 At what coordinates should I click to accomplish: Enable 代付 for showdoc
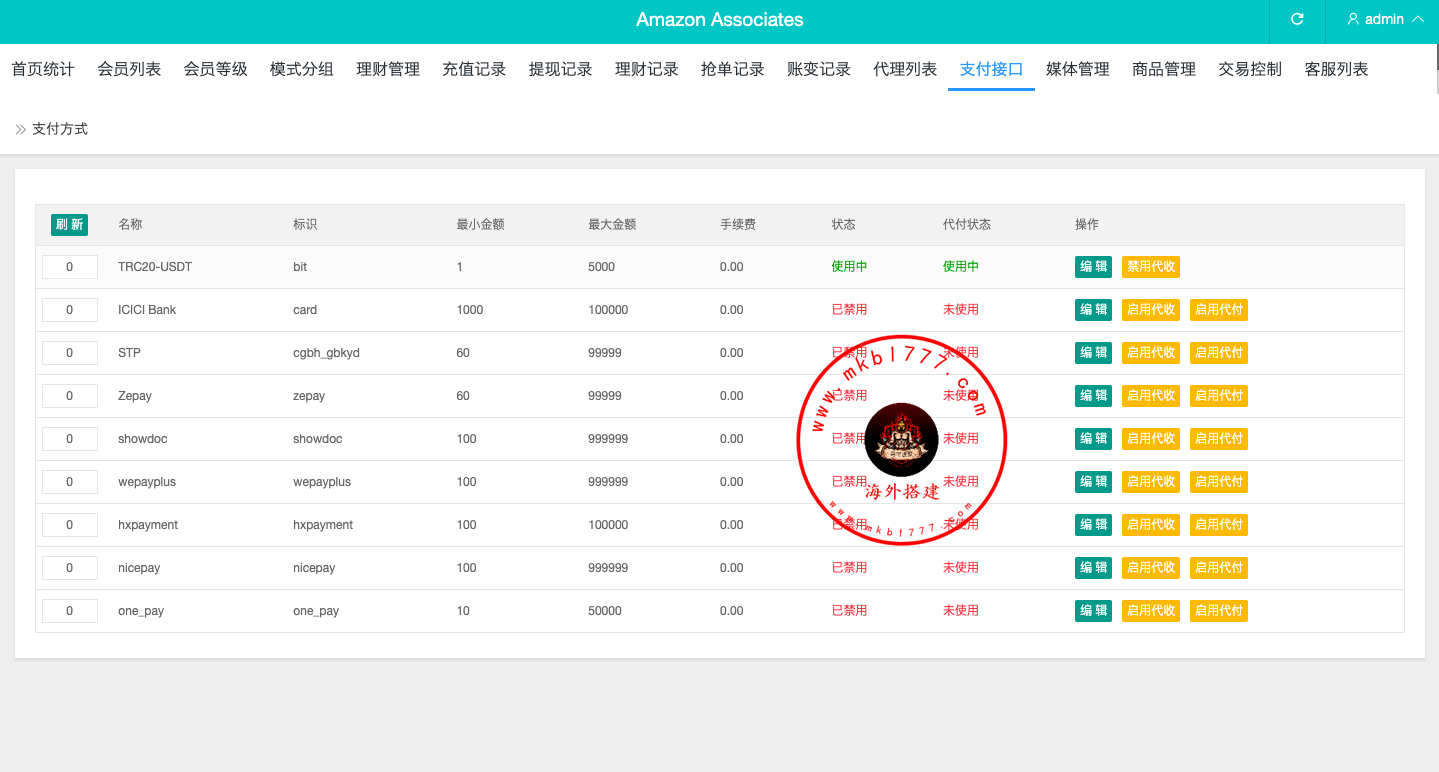[1219, 439]
